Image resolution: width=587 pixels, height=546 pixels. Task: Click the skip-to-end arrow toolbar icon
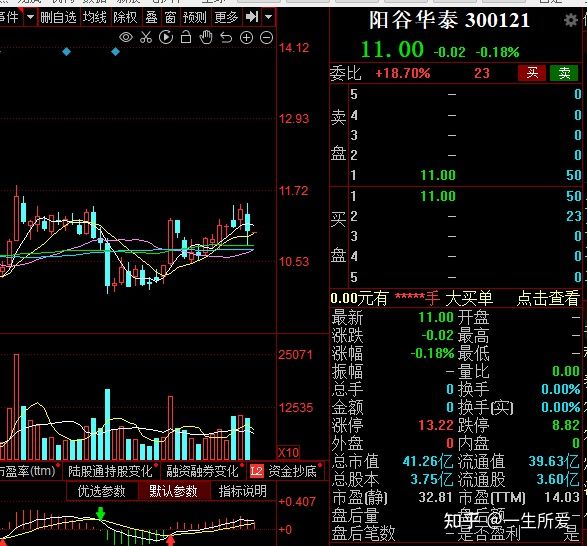(252, 17)
